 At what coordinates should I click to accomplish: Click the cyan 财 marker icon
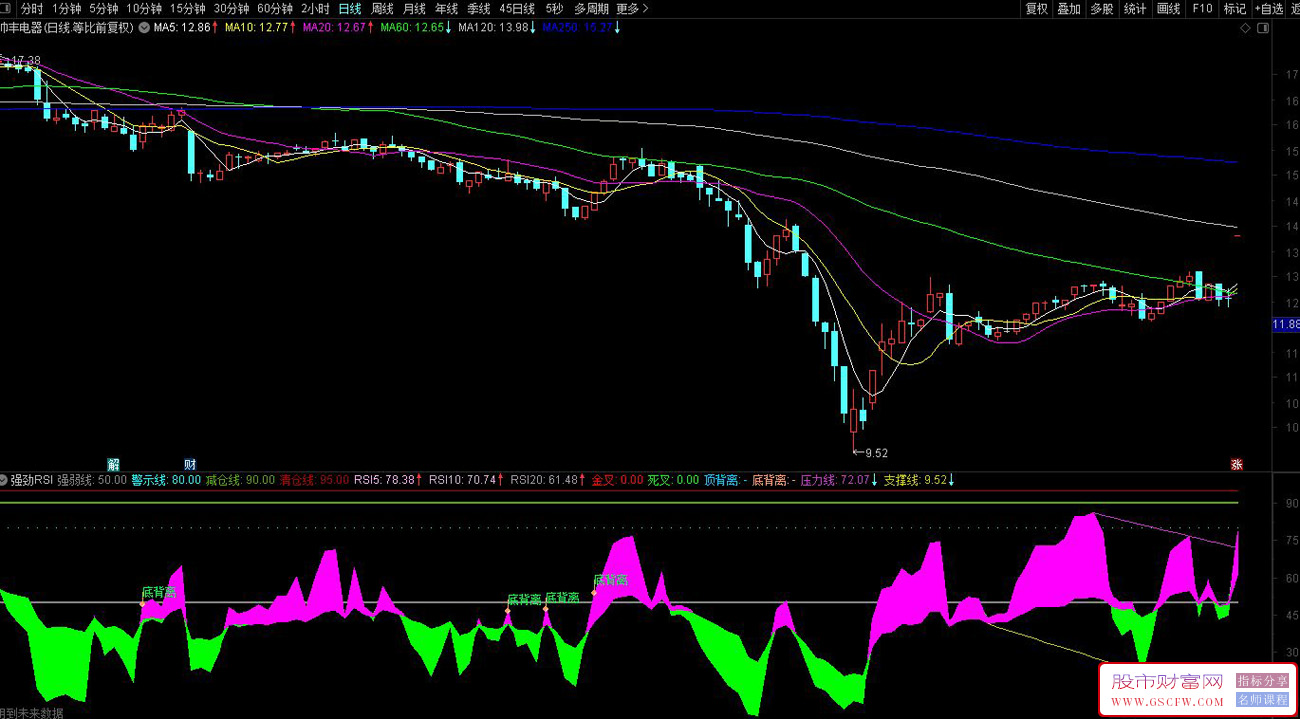[x=190, y=464]
